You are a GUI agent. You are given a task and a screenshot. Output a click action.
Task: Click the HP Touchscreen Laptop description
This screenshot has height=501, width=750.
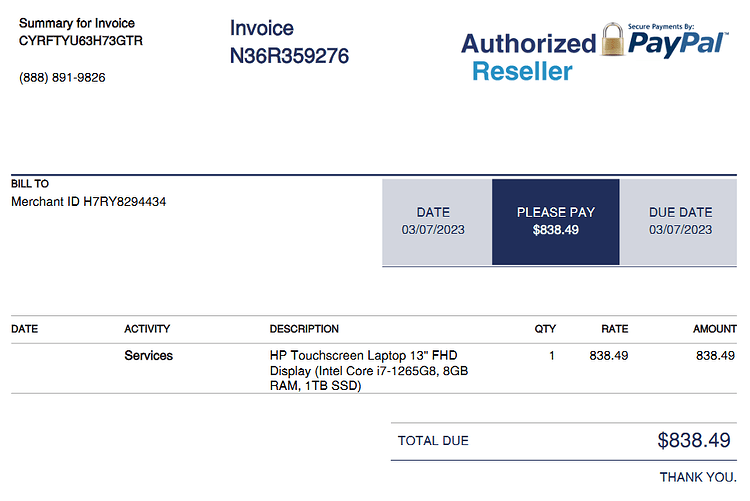pos(369,370)
